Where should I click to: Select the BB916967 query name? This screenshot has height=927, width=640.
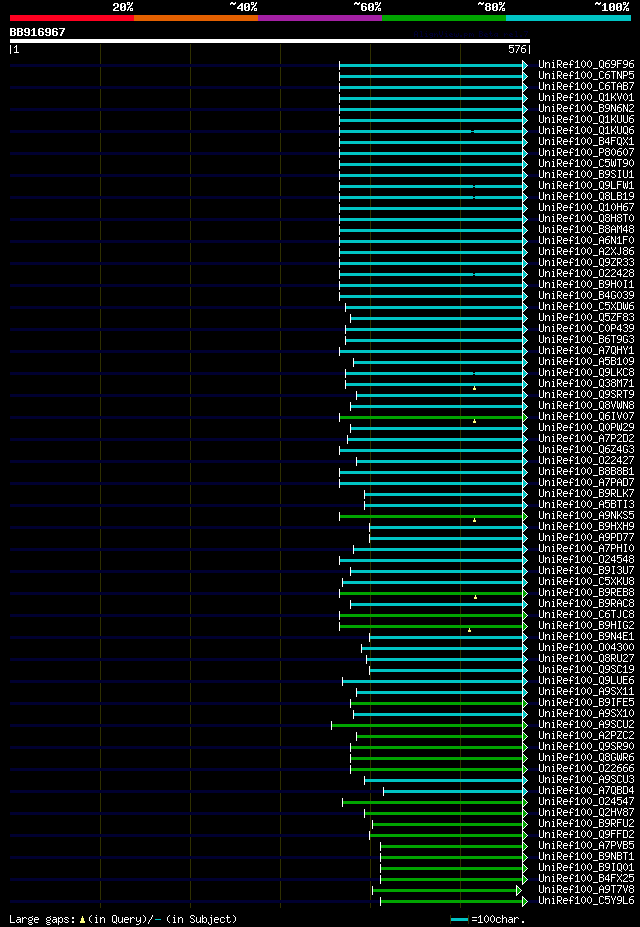tap(37, 32)
